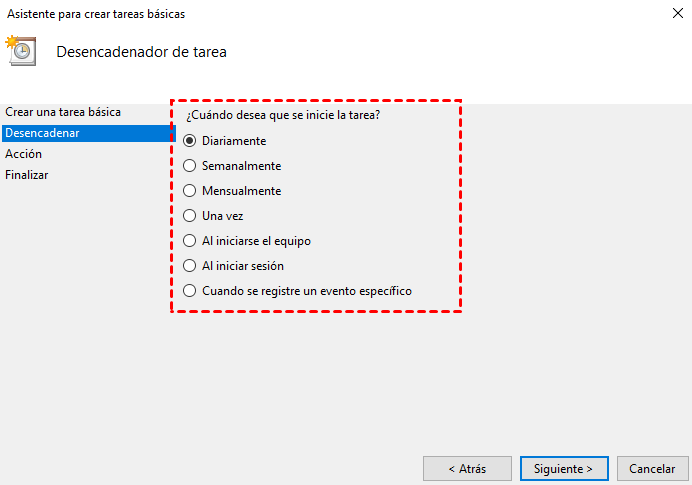Go back with the Atrás button

(467, 468)
